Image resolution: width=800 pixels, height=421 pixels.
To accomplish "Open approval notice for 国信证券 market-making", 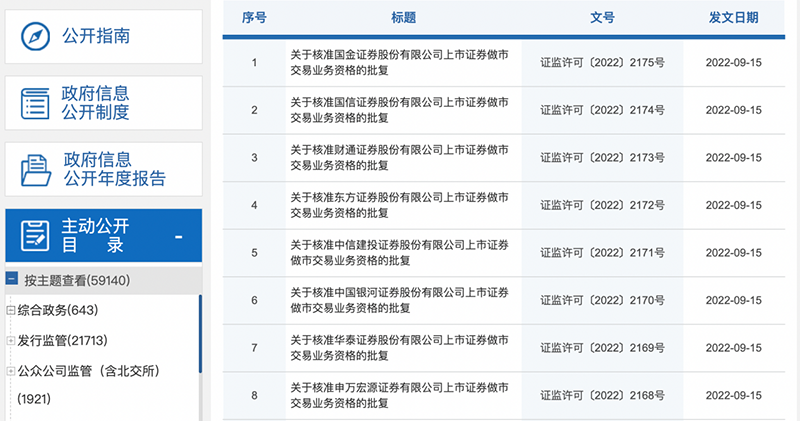I will 399,110.
